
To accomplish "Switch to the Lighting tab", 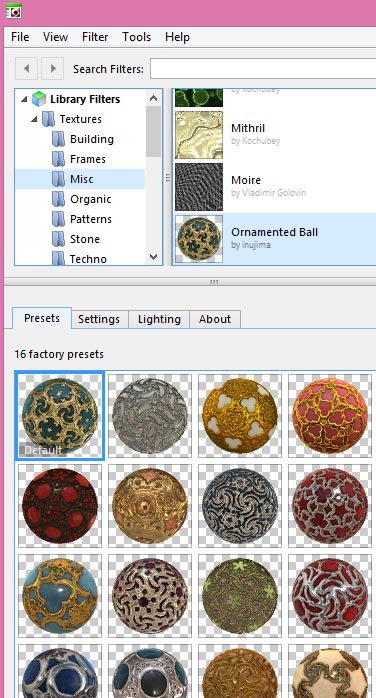I will click(159, 319).
